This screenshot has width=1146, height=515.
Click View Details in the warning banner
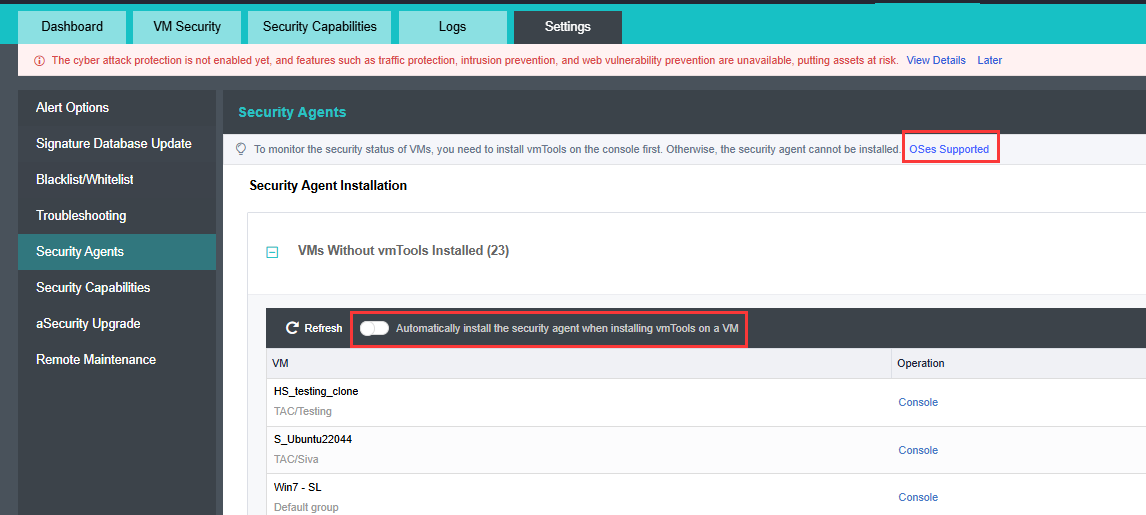936,60
